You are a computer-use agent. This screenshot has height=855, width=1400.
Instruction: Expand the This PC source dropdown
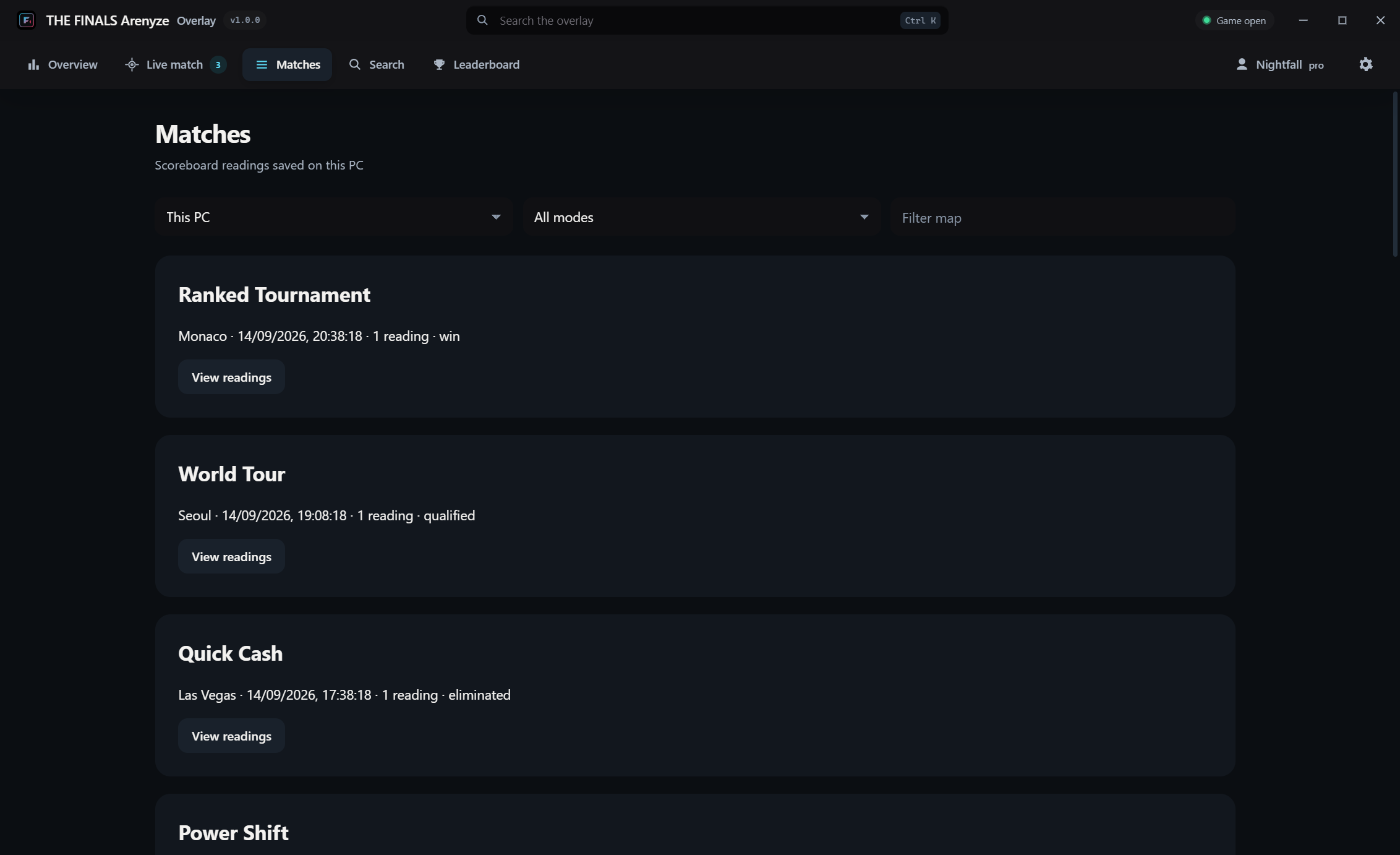point(334,217)
